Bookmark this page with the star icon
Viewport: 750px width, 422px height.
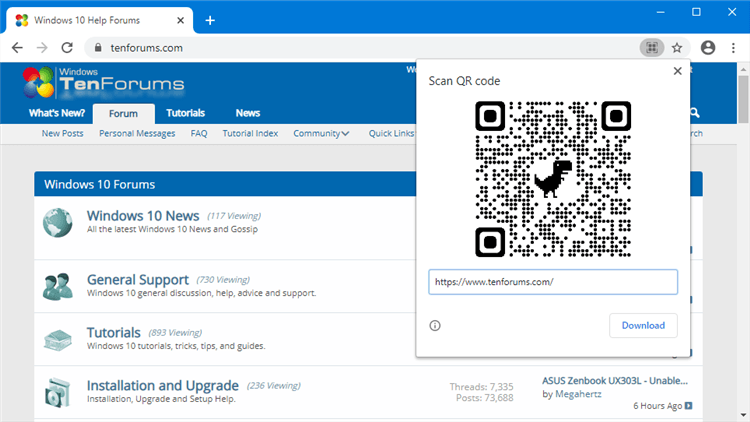click(677, 47)
